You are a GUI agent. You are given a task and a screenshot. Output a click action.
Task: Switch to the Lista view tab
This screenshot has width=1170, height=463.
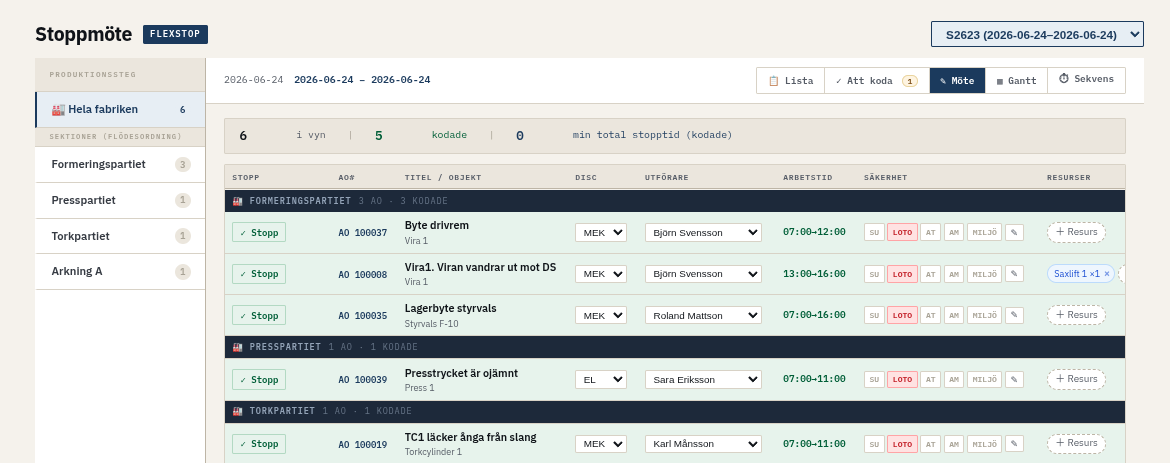[x=790, y=81]
